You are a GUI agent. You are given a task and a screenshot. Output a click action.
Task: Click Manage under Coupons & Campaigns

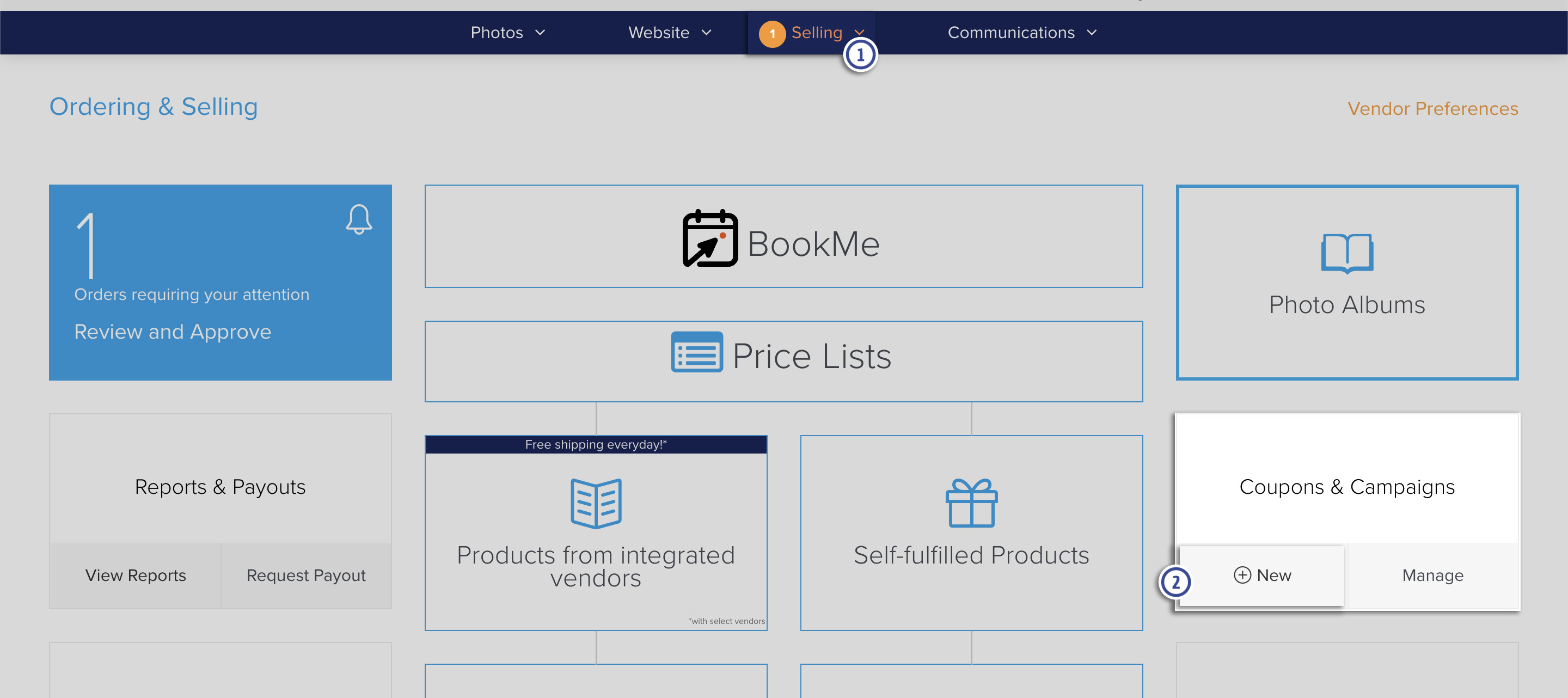click(1432, 575)
